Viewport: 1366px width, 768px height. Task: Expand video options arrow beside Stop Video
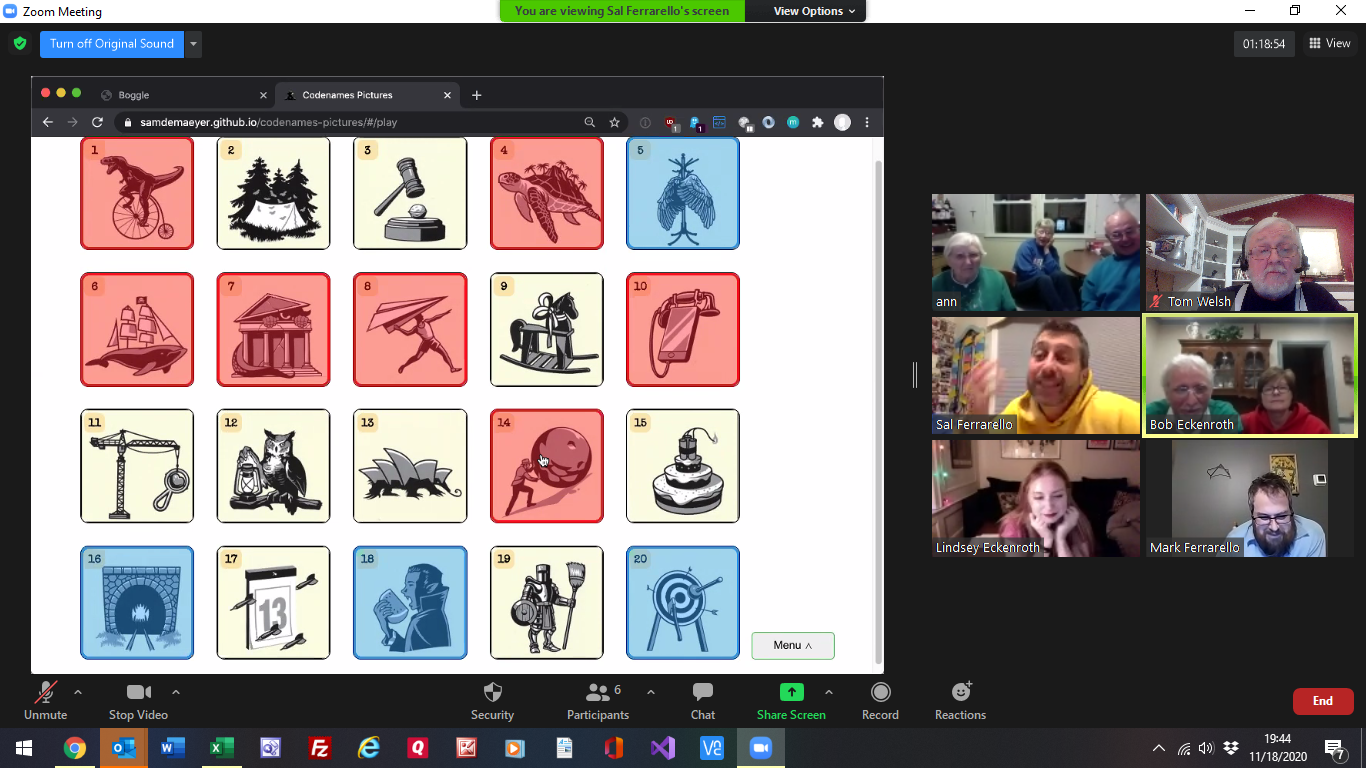[176, 692]
